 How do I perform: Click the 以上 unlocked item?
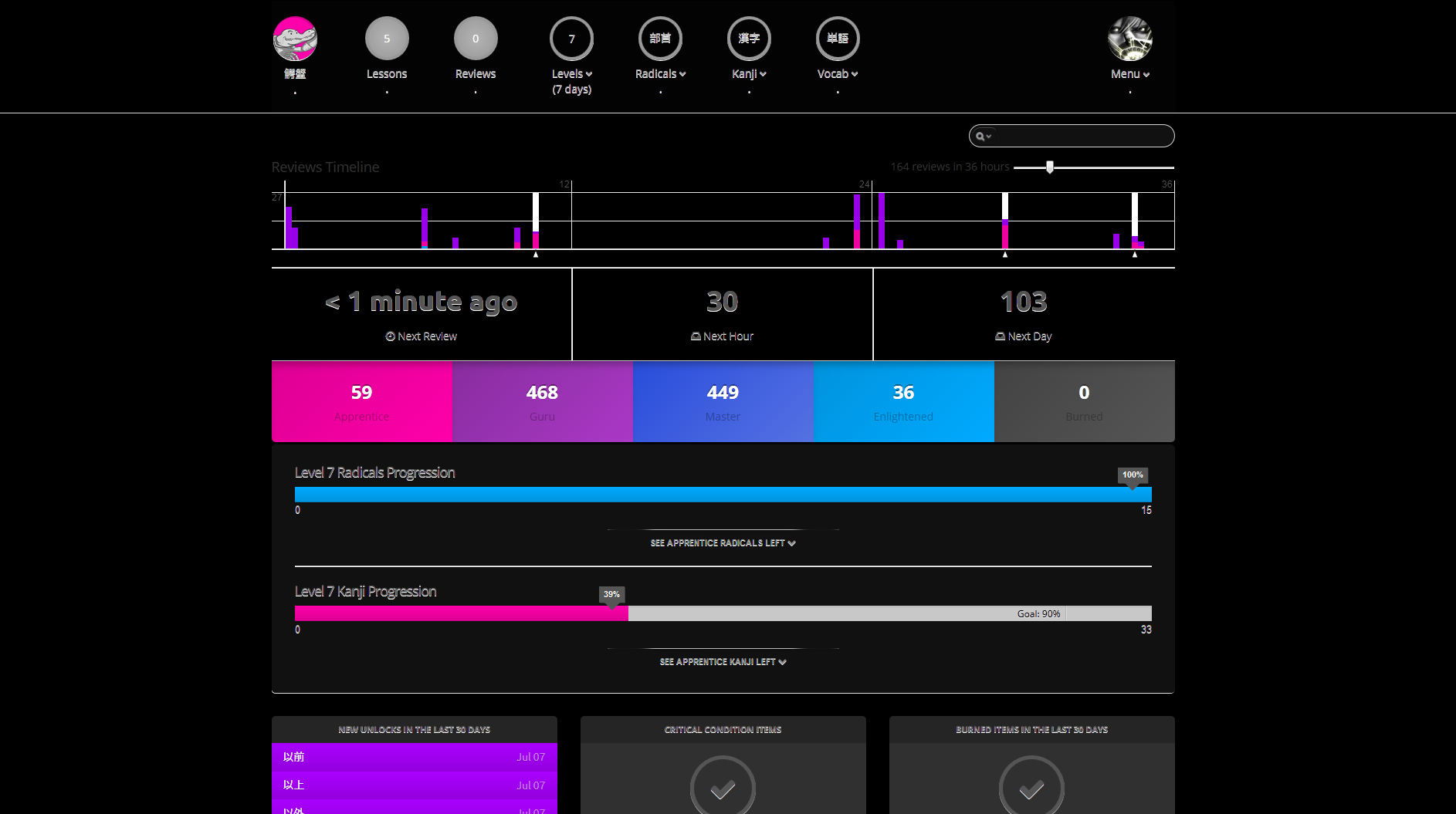(x=415, y=785)
